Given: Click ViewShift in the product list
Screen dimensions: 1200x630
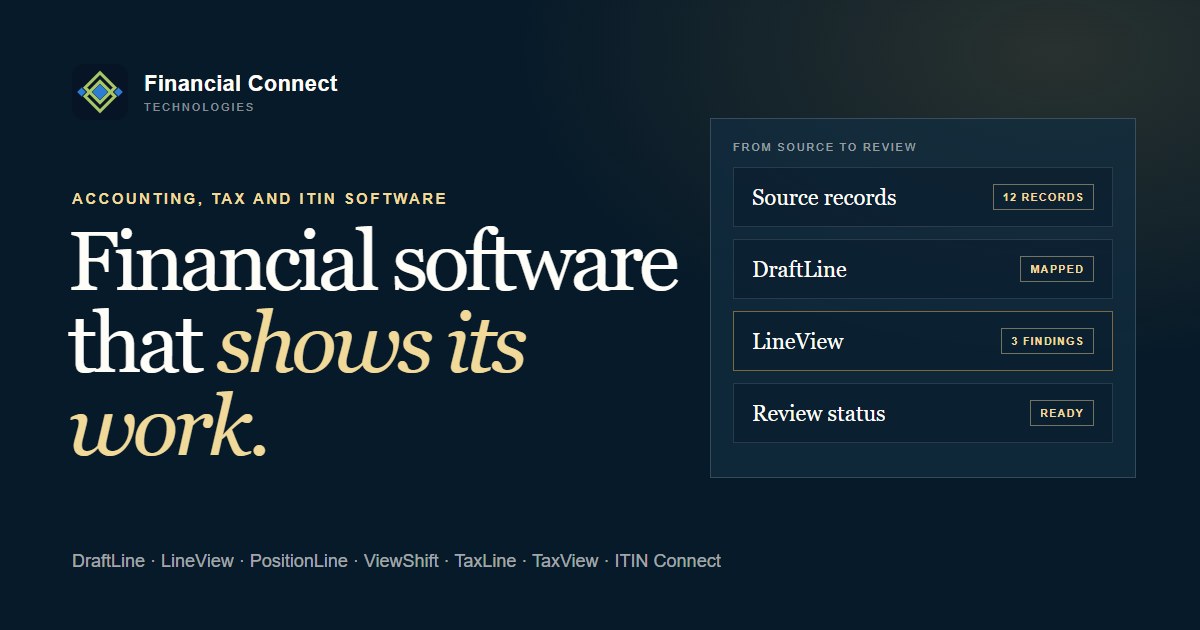Looking at the screenshot, I should coord(401,561).
